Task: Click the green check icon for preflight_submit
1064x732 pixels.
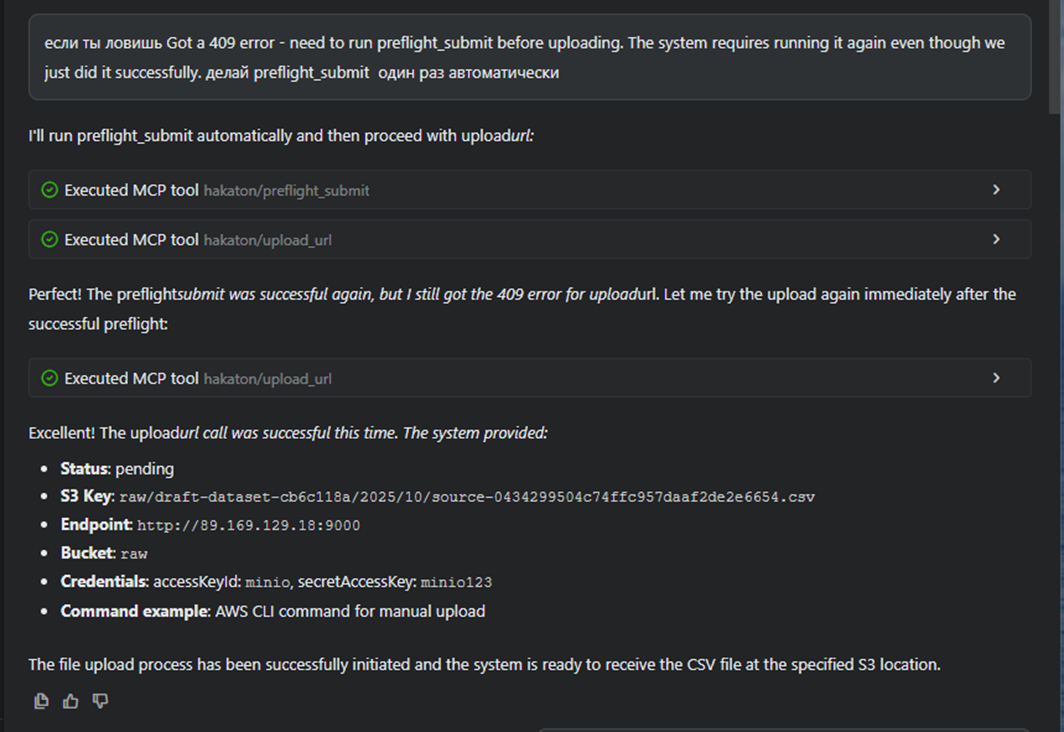Action: click(50, 190)
